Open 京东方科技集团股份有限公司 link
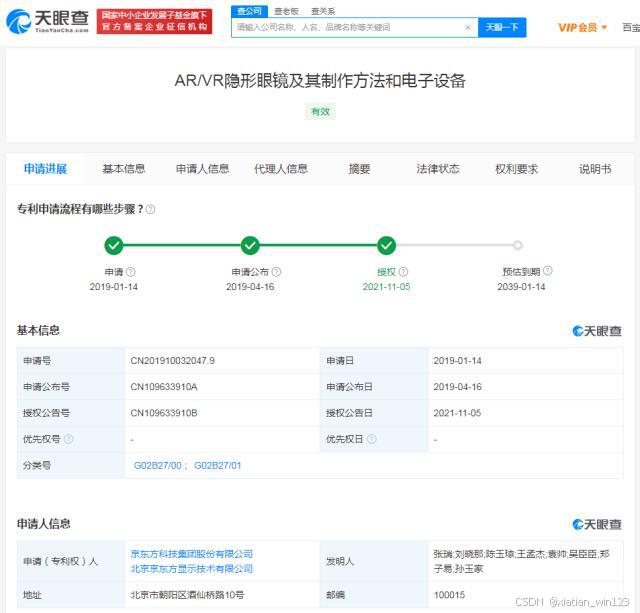This screenshot has width=640, height=613. point(191,554)
